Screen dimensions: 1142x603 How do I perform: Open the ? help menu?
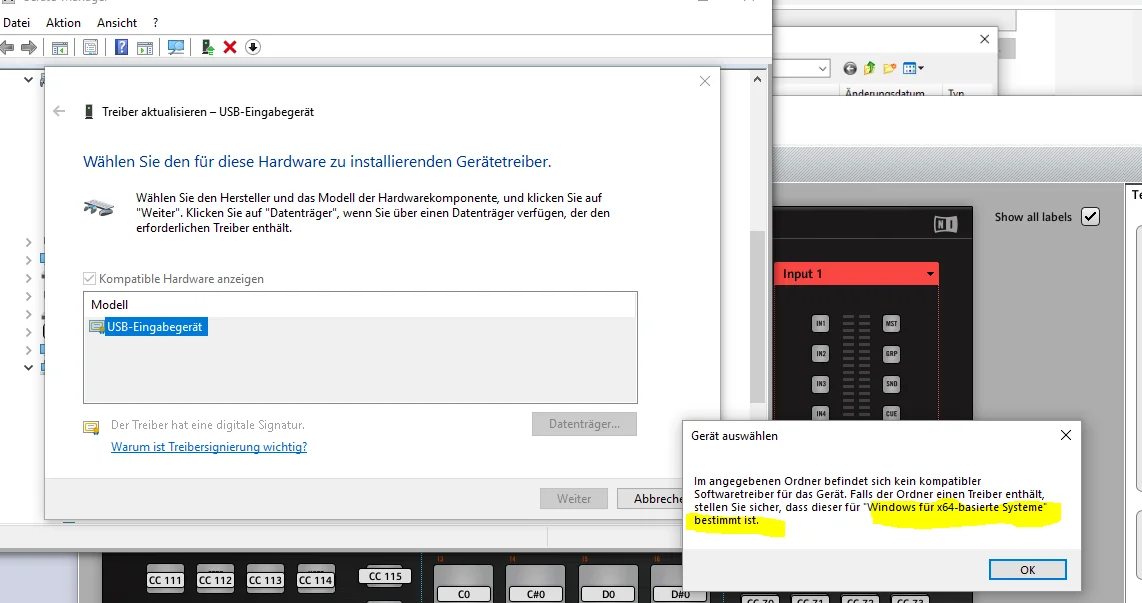pos(155,23)
